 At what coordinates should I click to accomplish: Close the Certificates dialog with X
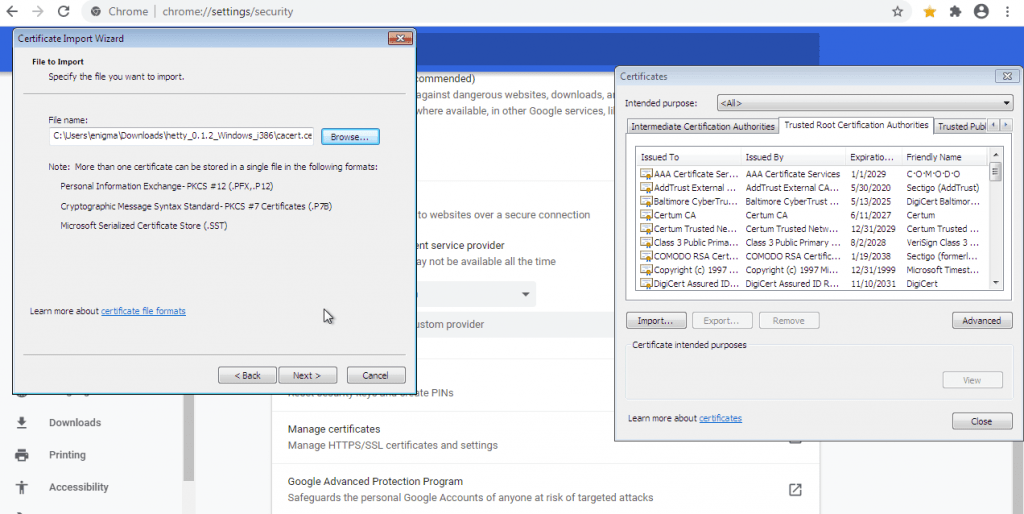1007,76
